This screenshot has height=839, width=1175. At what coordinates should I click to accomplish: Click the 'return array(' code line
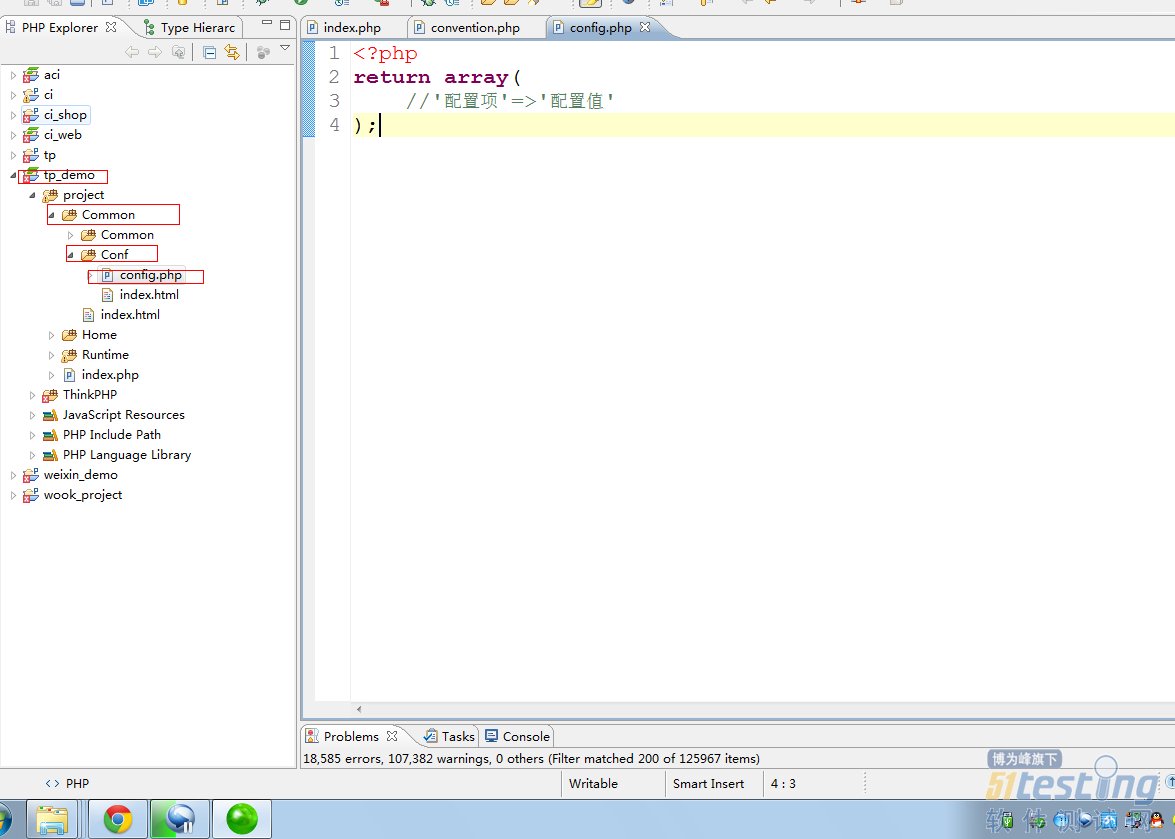click(437, 77)
